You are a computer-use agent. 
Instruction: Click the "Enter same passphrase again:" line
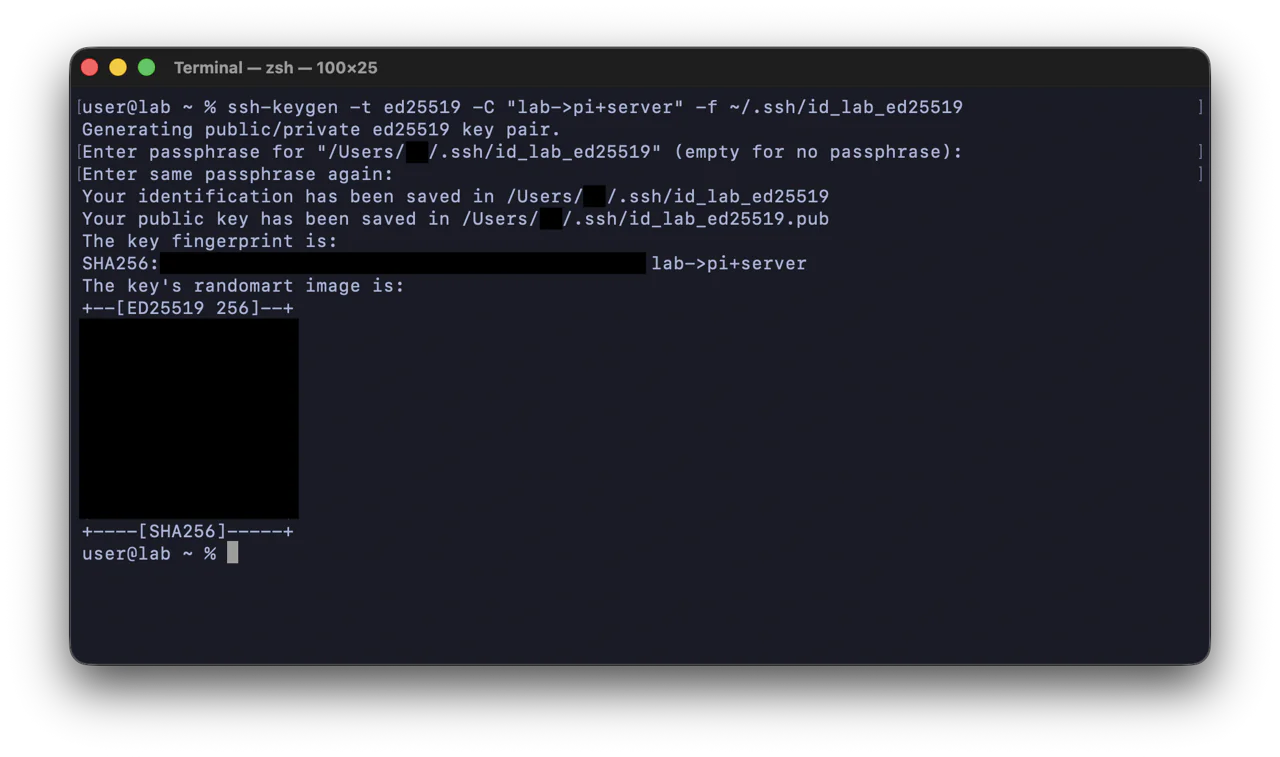(238, 175)
